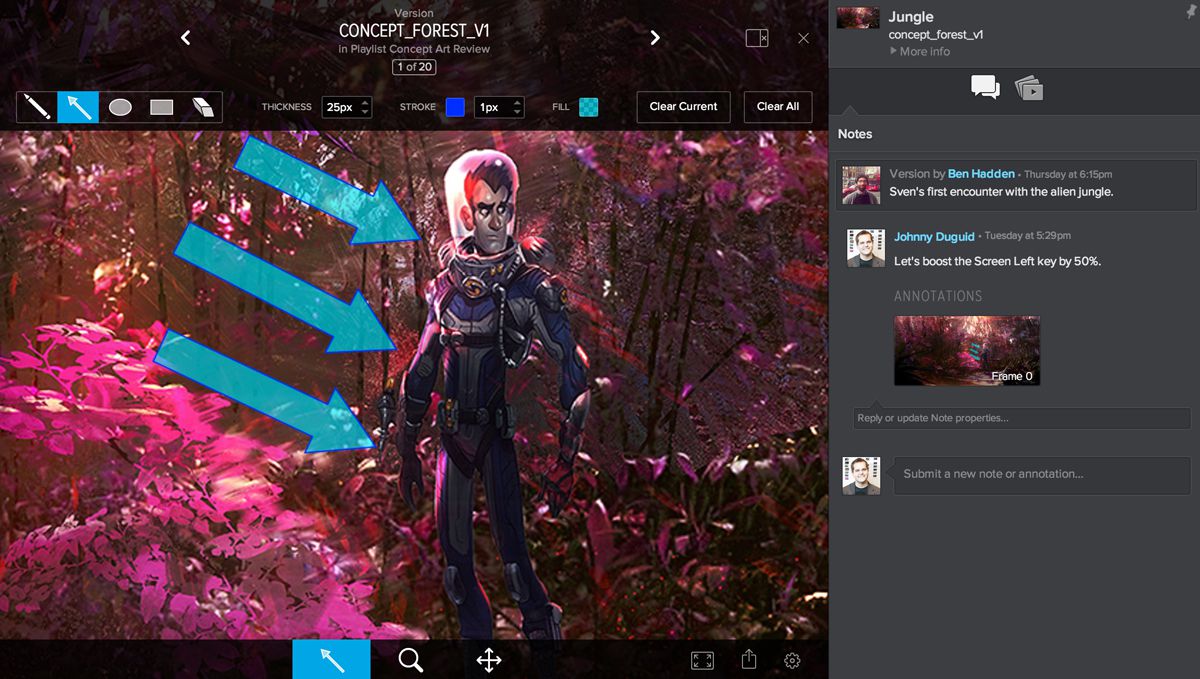
Task: Click 'in Playlist Concept Art Review' text
Action: click(x=414, y=49)
